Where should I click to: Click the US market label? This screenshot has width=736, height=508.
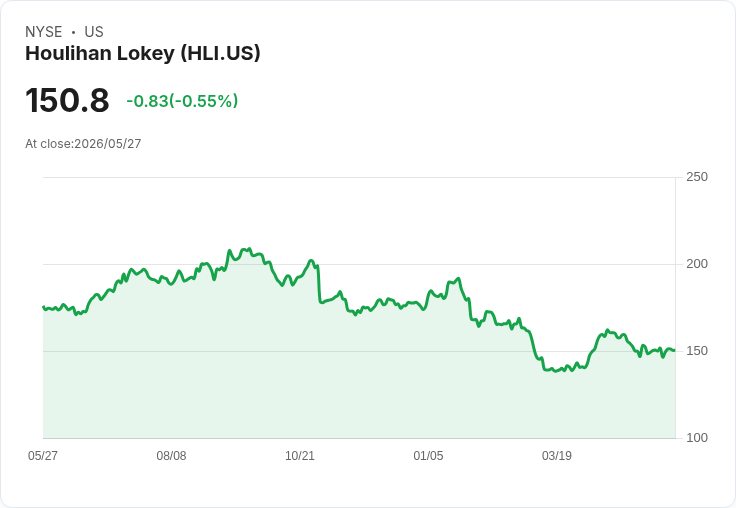click(x=94, y=32)
